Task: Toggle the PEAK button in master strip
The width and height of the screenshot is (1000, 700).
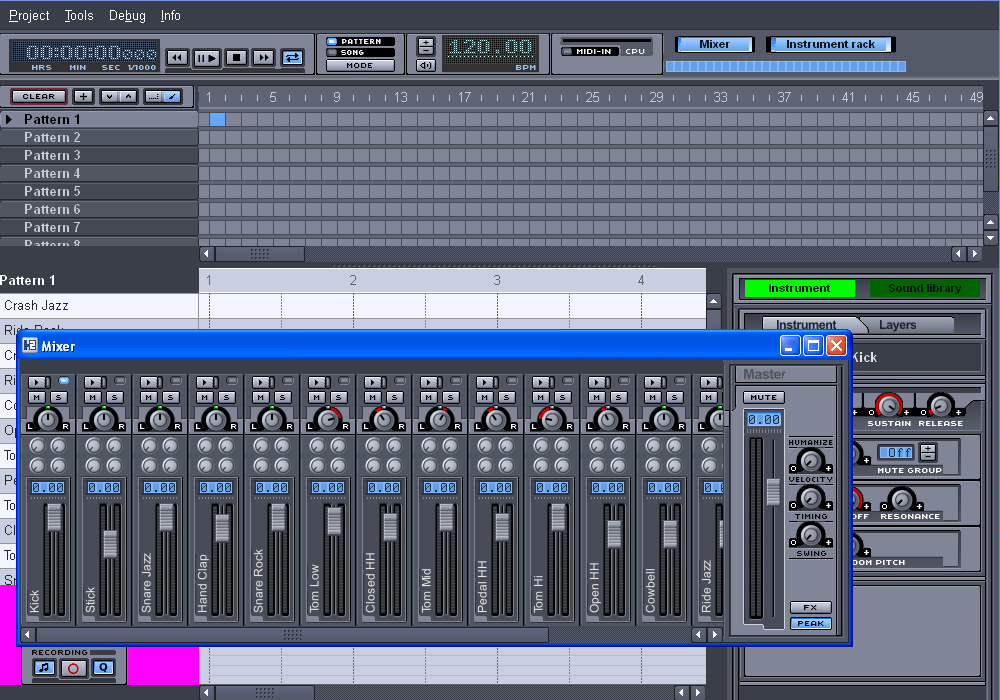Action: click(x=811, y=623)
